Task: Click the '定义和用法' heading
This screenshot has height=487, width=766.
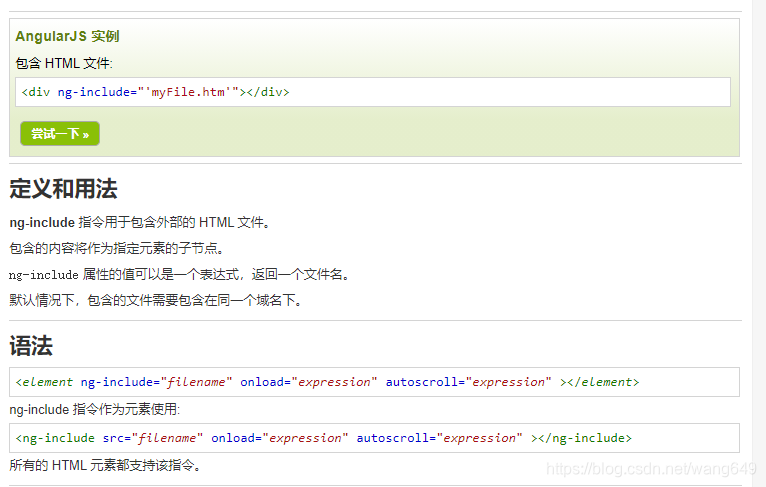Action: pos(63,189)
